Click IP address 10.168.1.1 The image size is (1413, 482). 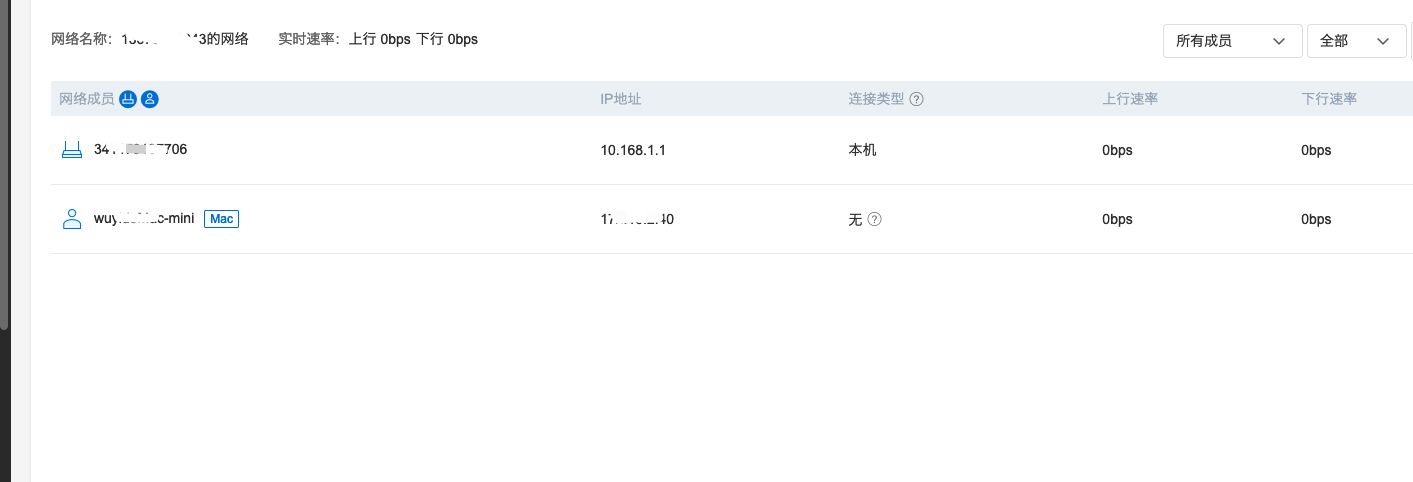[633, 150]
